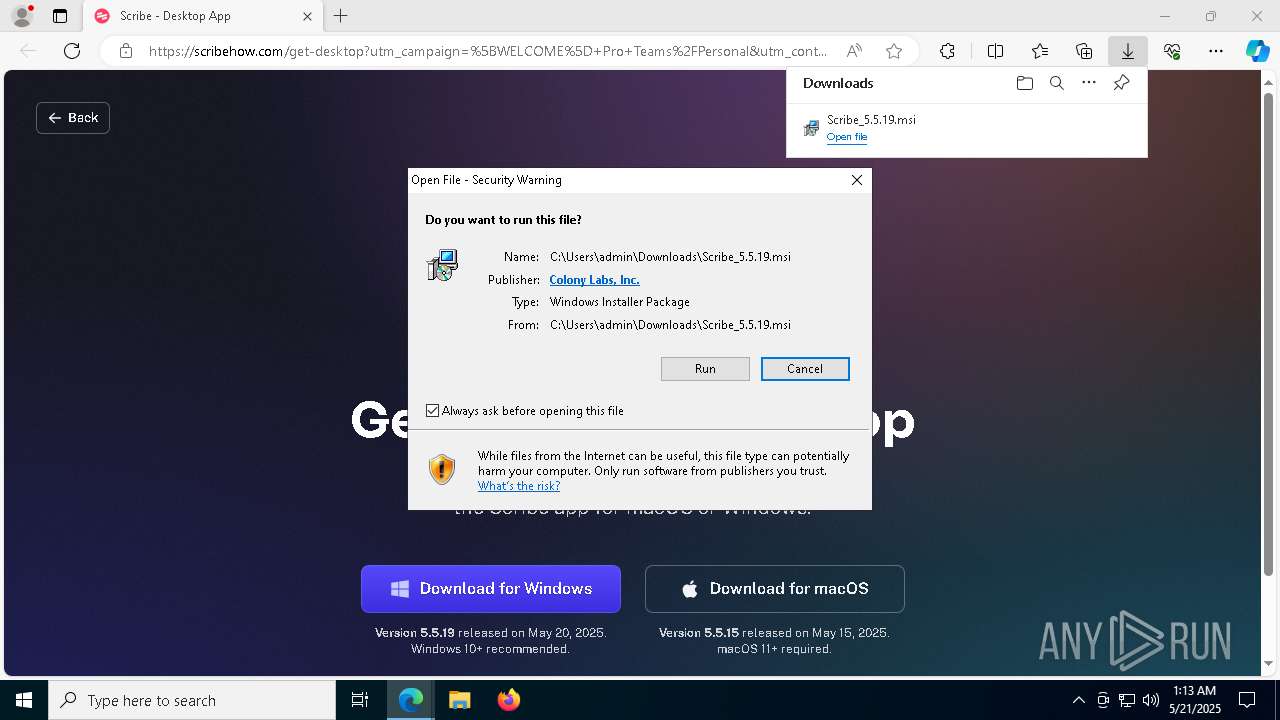Open Task View on the taskbar
This screenshot has height=720, width=1280.
(360, 700)
